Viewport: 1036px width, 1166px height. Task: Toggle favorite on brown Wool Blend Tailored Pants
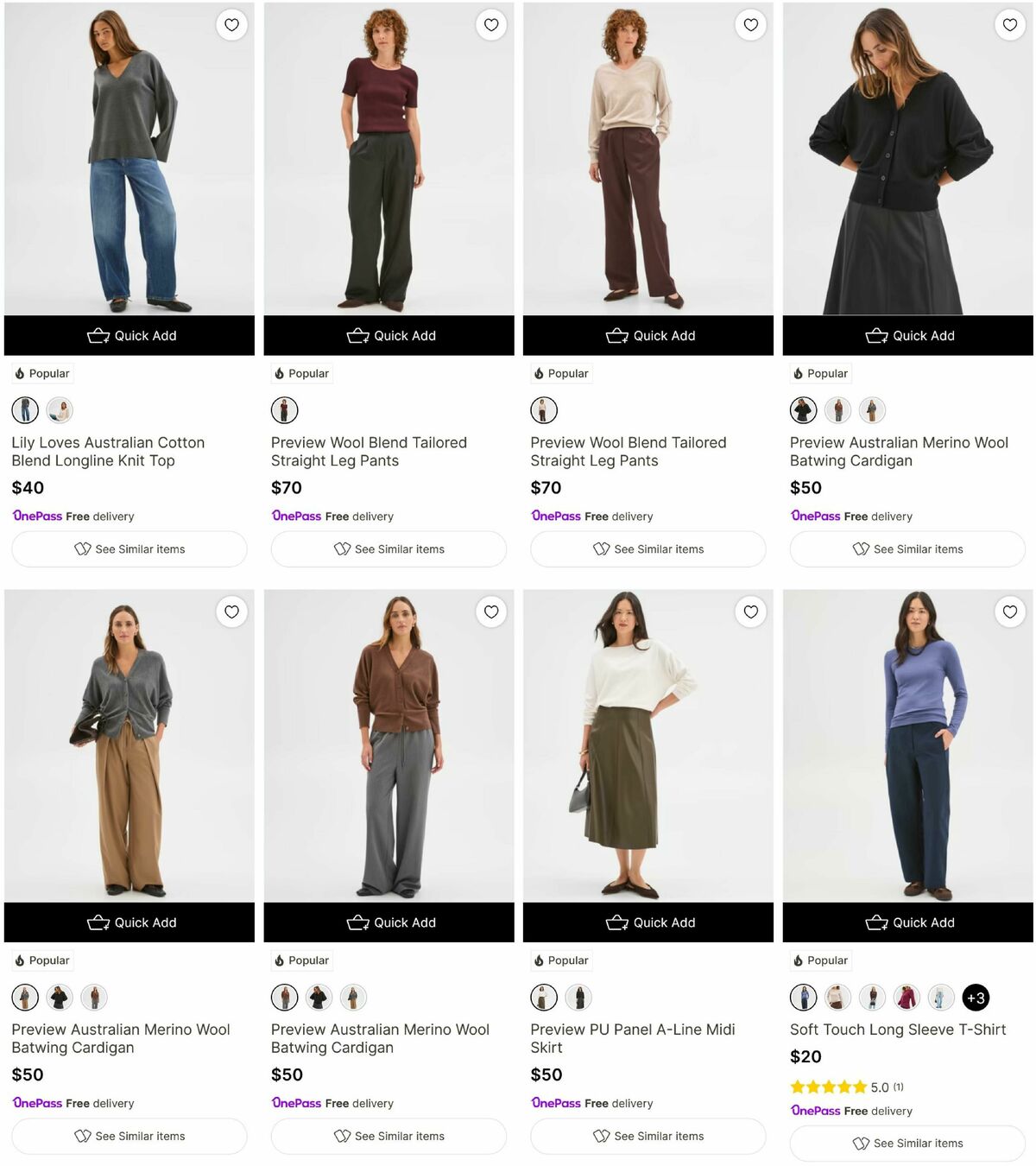click(750, 25)
